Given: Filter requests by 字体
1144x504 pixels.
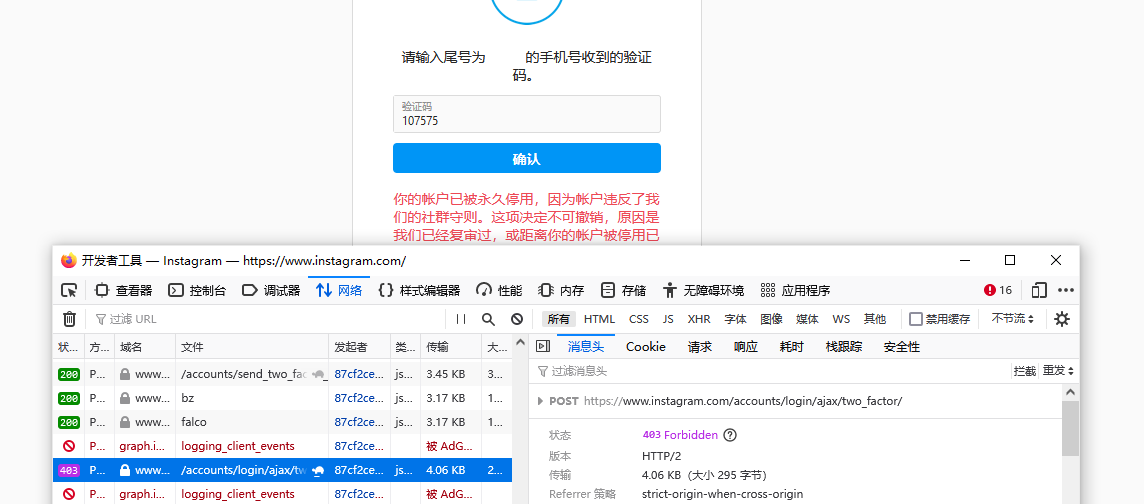Looking at the screenshot, I should [x=735, y=319].
